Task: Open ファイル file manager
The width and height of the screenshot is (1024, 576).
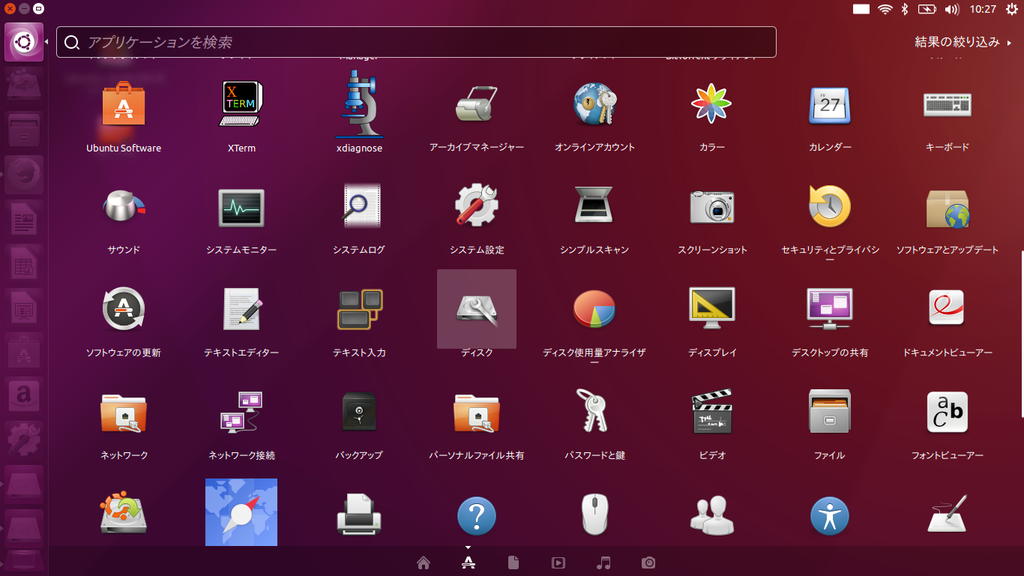Action: tap(829, 411)
